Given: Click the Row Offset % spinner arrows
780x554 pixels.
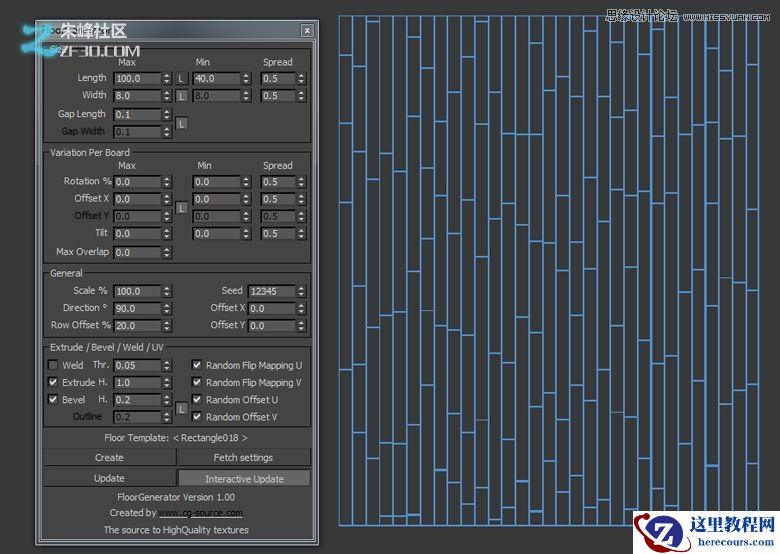Looking at the screenshot, I should [167, 326].
